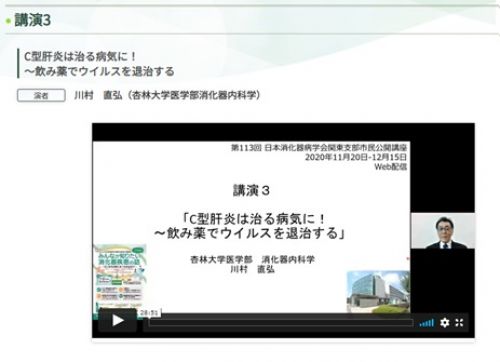Image resolution: width=500 pixels, height=362 pixels.
Task: Click slide header 第113回 日本消化器病学会 line
Action: (319, 148)
